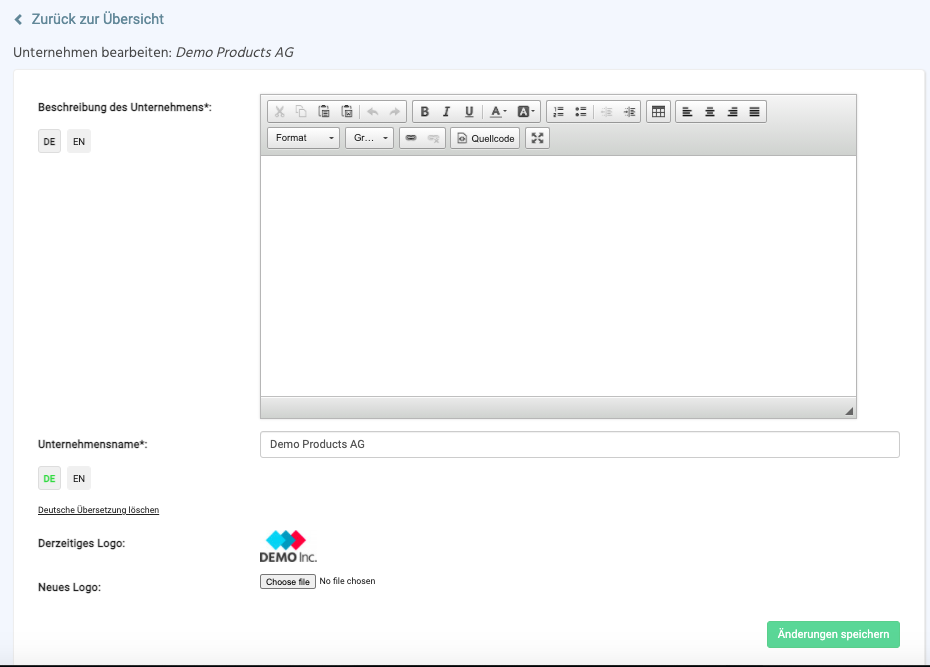Insert a bulleted list

[581, 112]
